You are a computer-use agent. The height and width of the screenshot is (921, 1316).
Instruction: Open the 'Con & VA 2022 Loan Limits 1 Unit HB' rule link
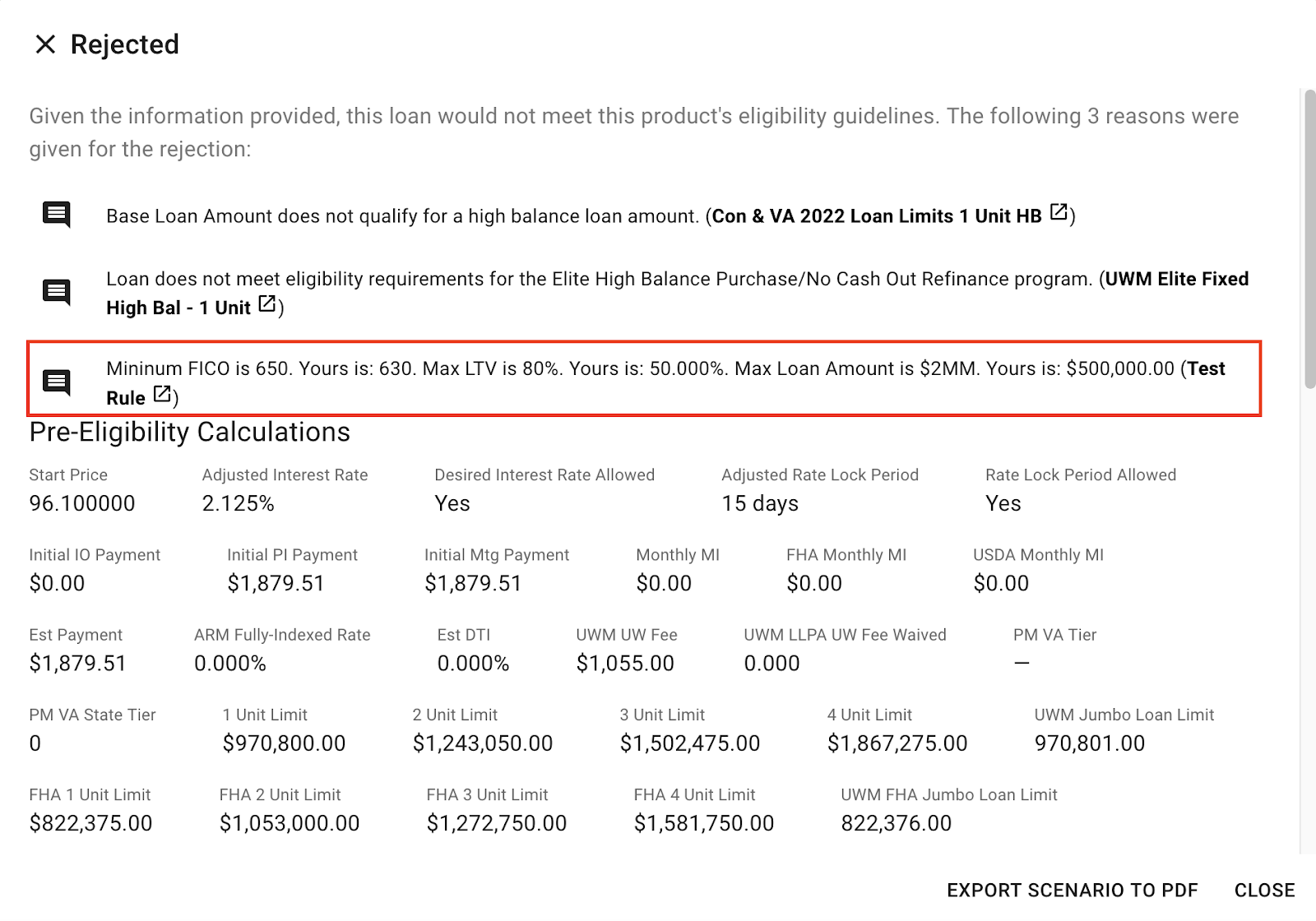point(877,216)
